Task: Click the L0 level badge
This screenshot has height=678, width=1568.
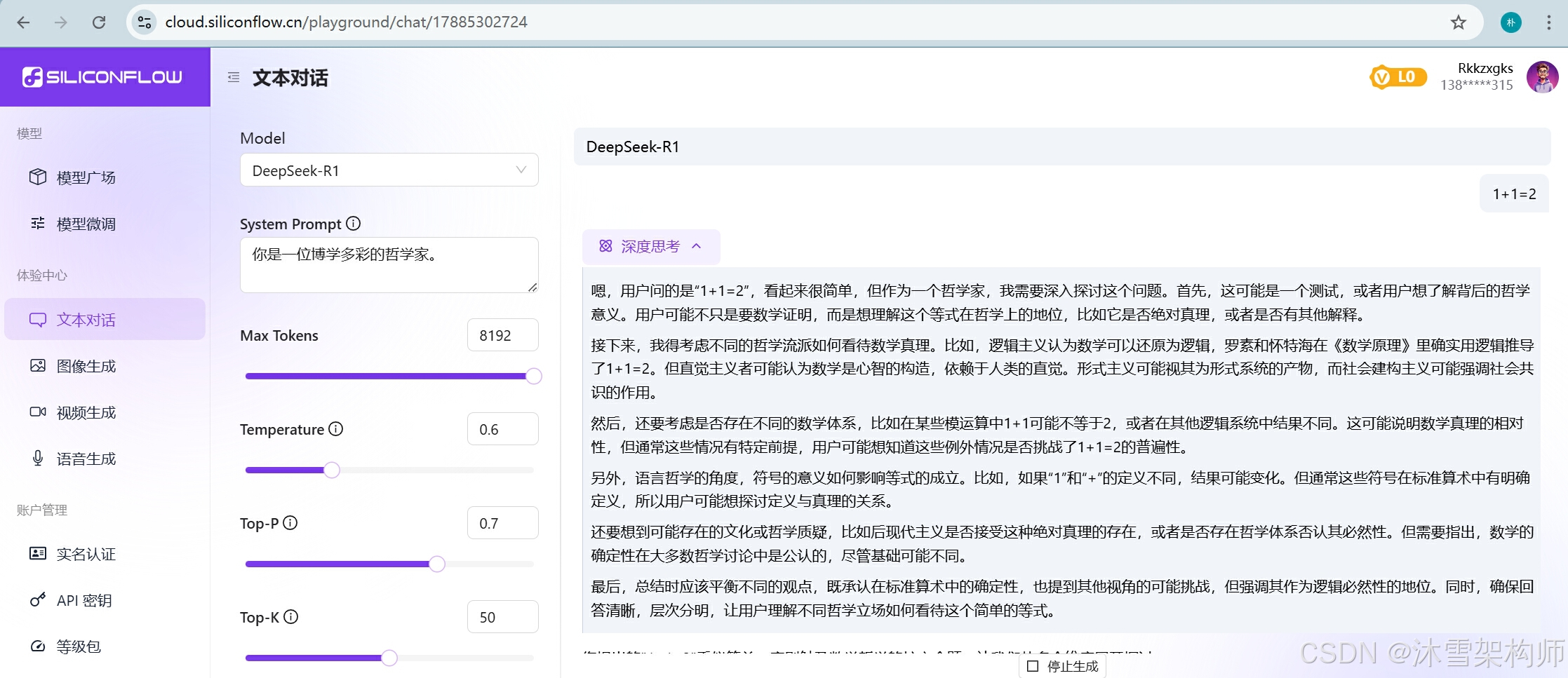Action: 1398,77
